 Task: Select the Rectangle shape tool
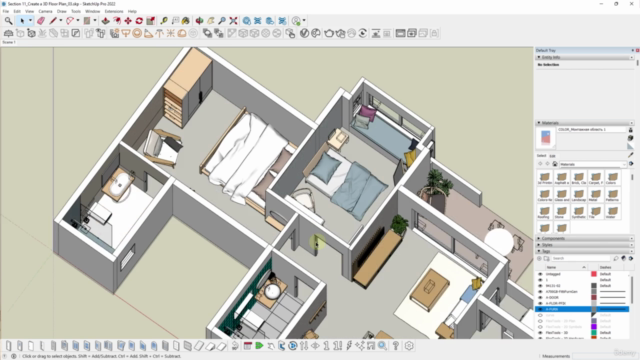(x=87, y=21)
